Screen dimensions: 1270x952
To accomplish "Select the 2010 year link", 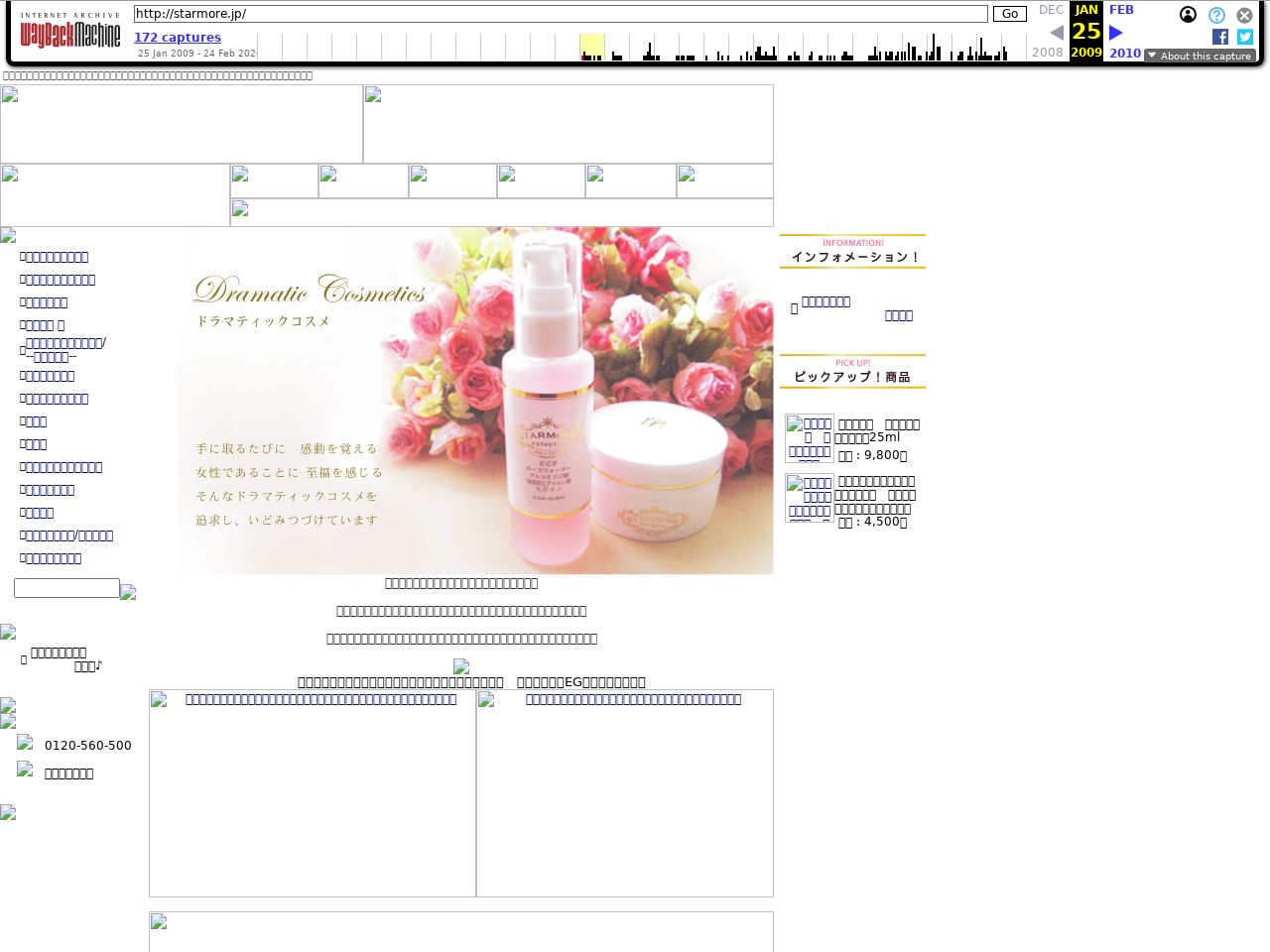I will point(1125,54).
